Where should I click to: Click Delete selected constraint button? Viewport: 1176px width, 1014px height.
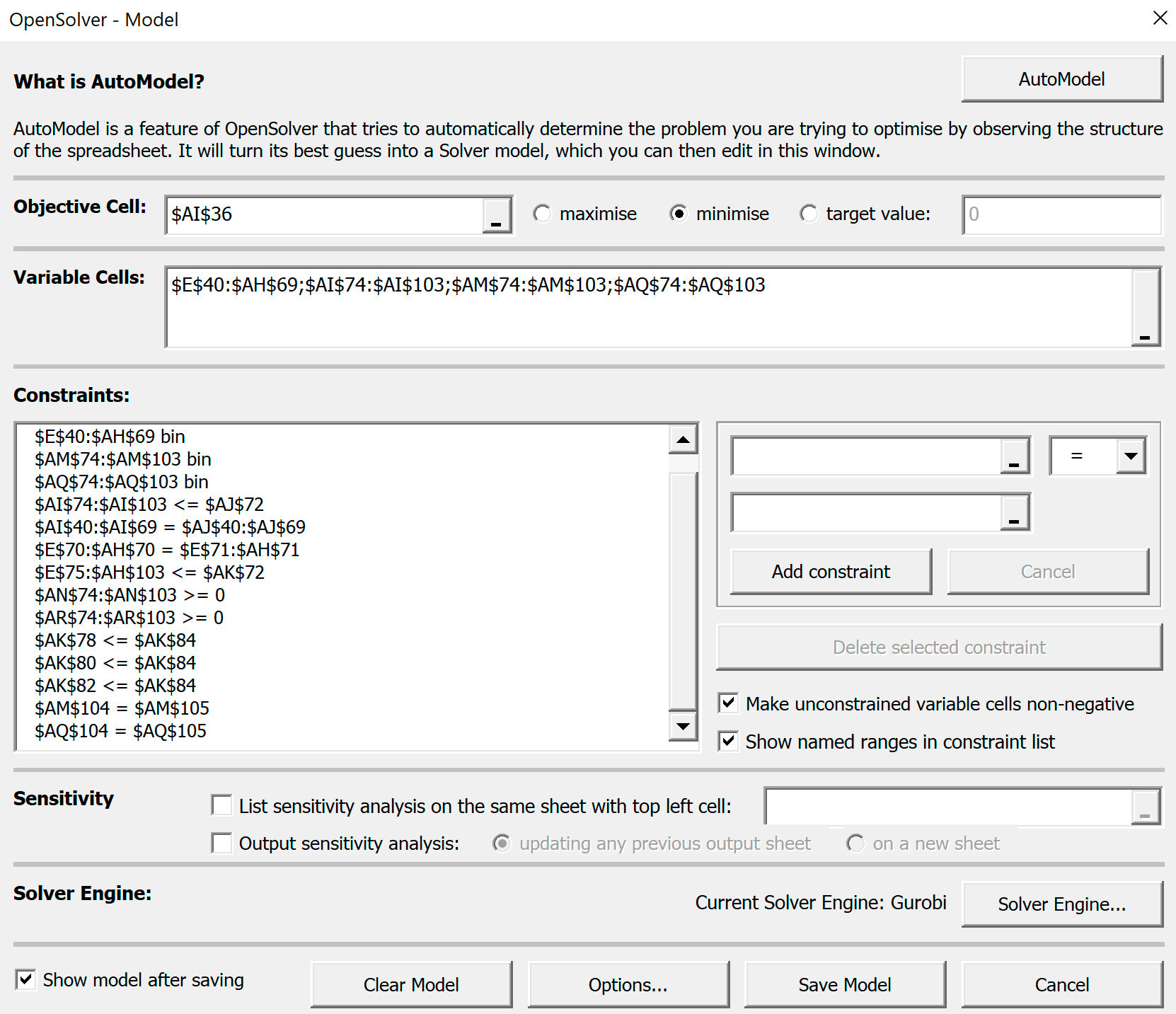pyautogui.click(x=939, y=647)
